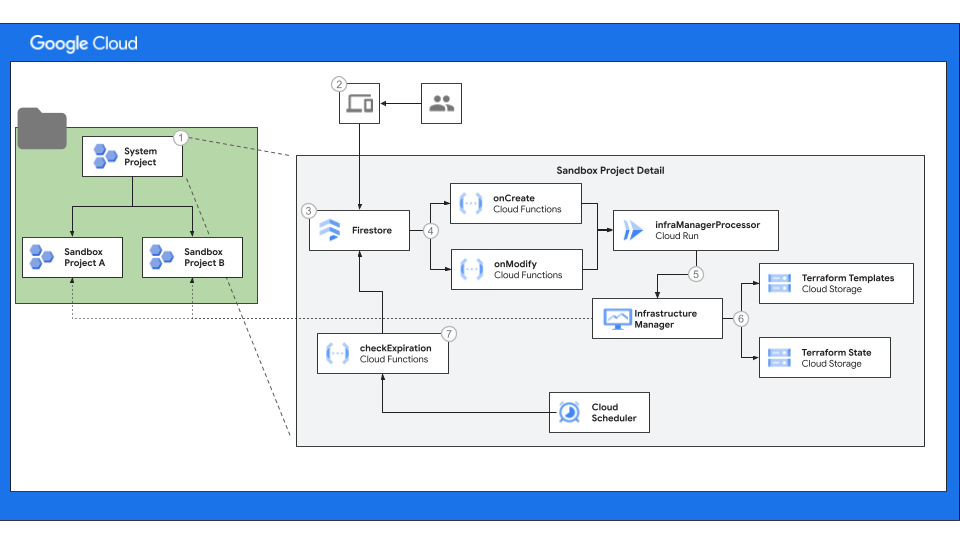The width and height of the screenshot is (960, 540).
Task: Click the Sandbox Project B hexagon icon
Action: tap(162, 257)
